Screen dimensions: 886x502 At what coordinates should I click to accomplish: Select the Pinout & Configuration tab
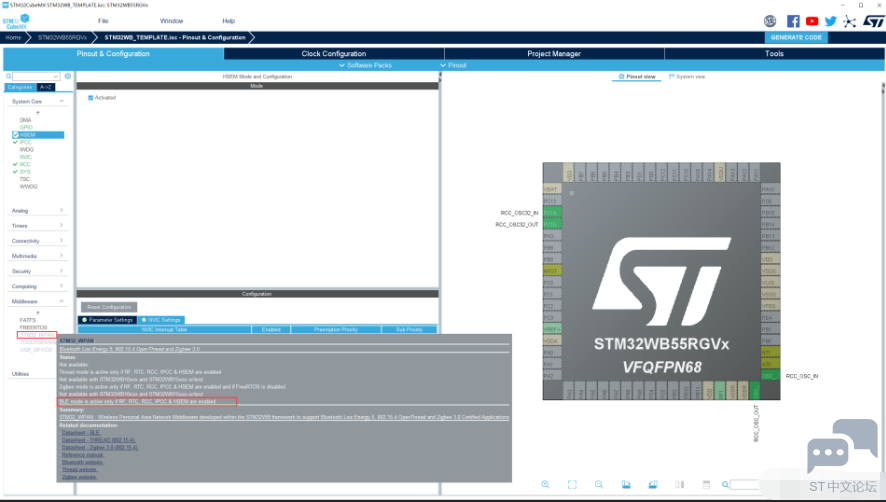[x=113, y=54]
